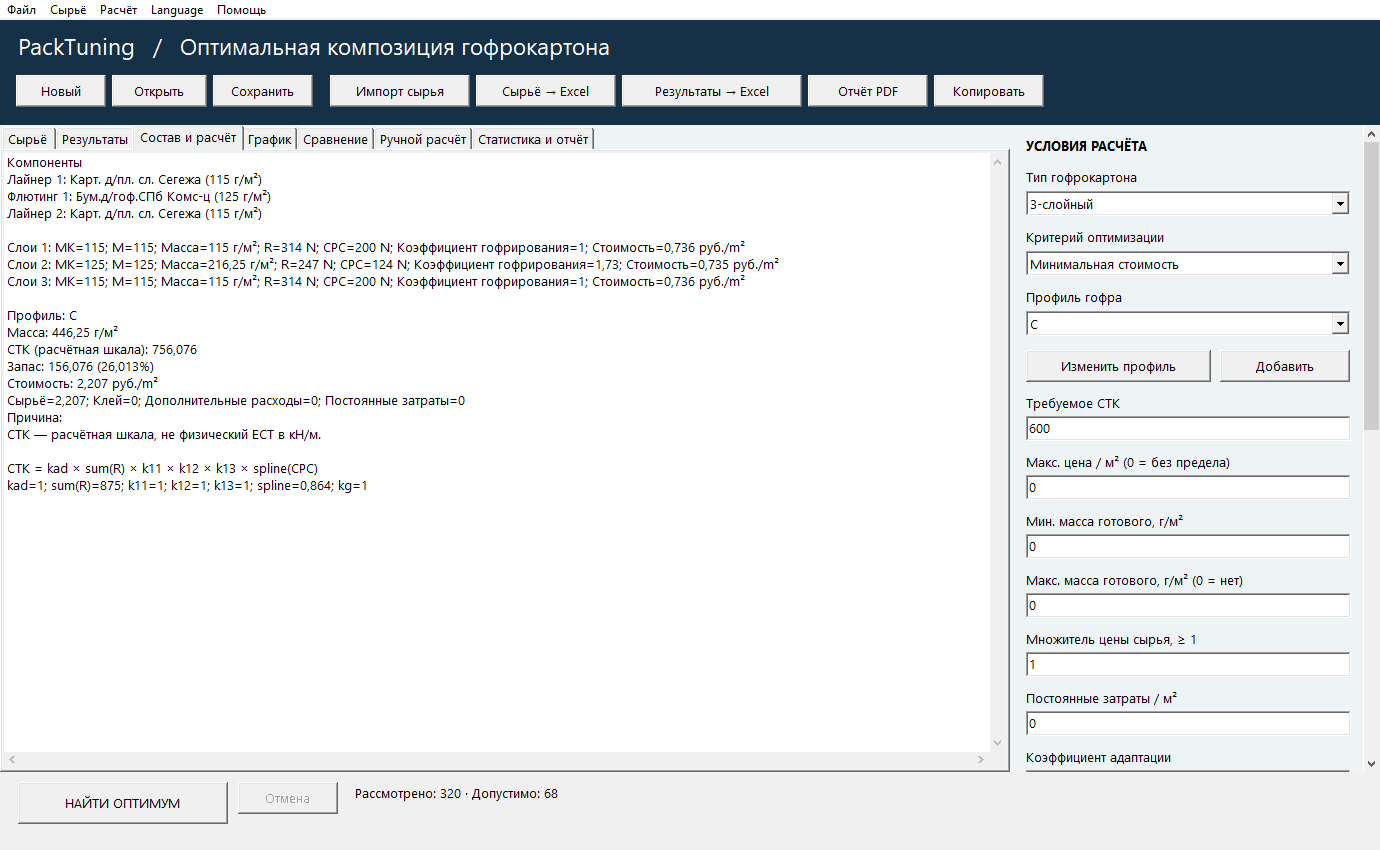Open a file with Открыть button
The width and height of the screenshot is (1380, 850).
(159, 91)
